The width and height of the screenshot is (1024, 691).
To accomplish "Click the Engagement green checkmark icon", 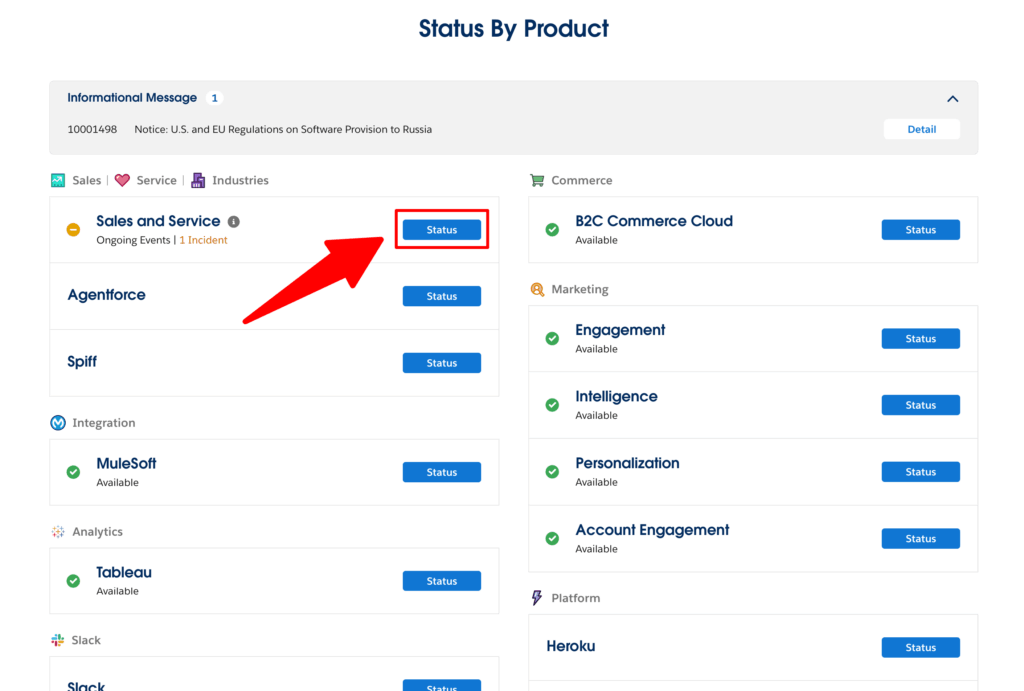I will 552,338.
